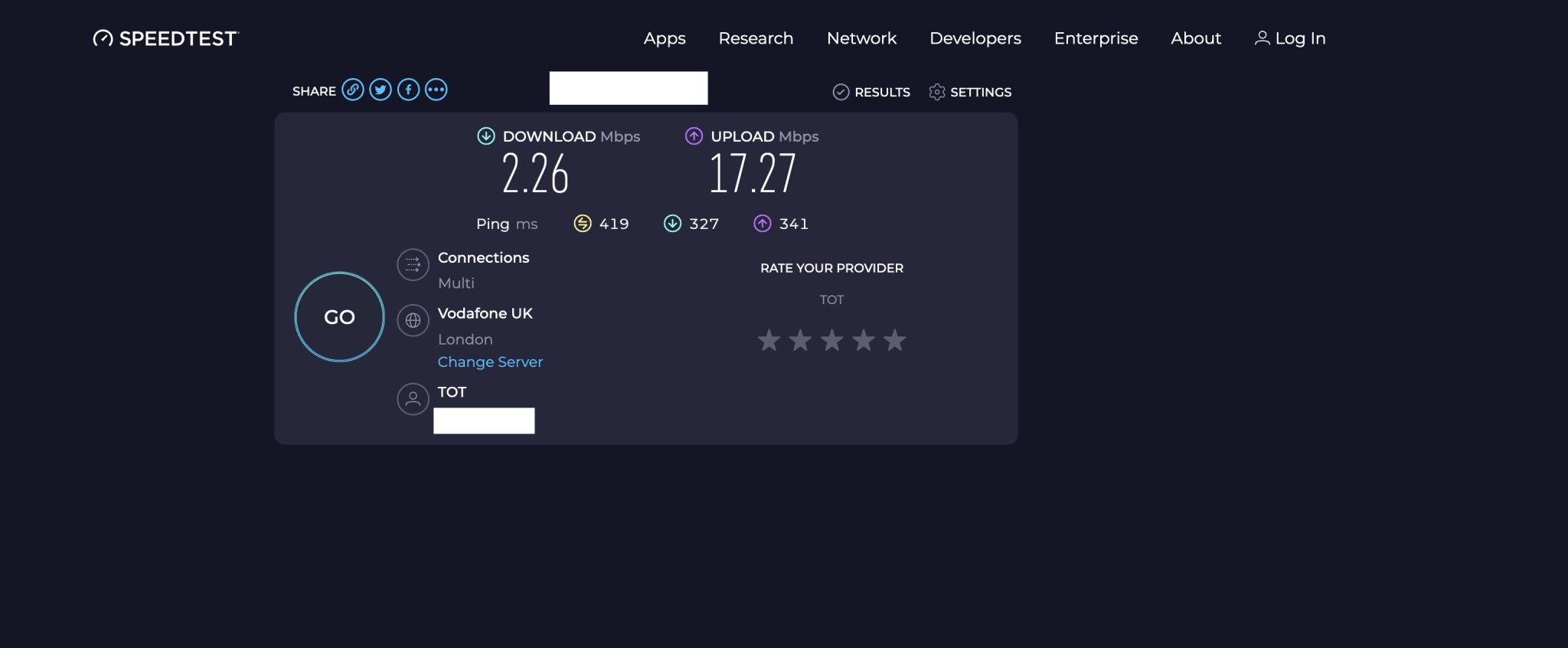Open more share options icon
The width and height of the screenshot is (1568, 648).
click(436, 90)
